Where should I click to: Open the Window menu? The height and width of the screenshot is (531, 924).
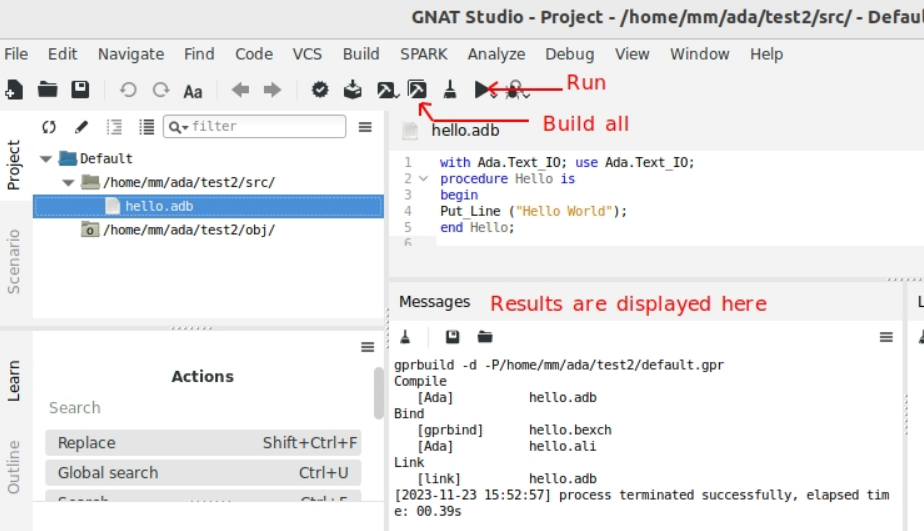tap(699, 54)
